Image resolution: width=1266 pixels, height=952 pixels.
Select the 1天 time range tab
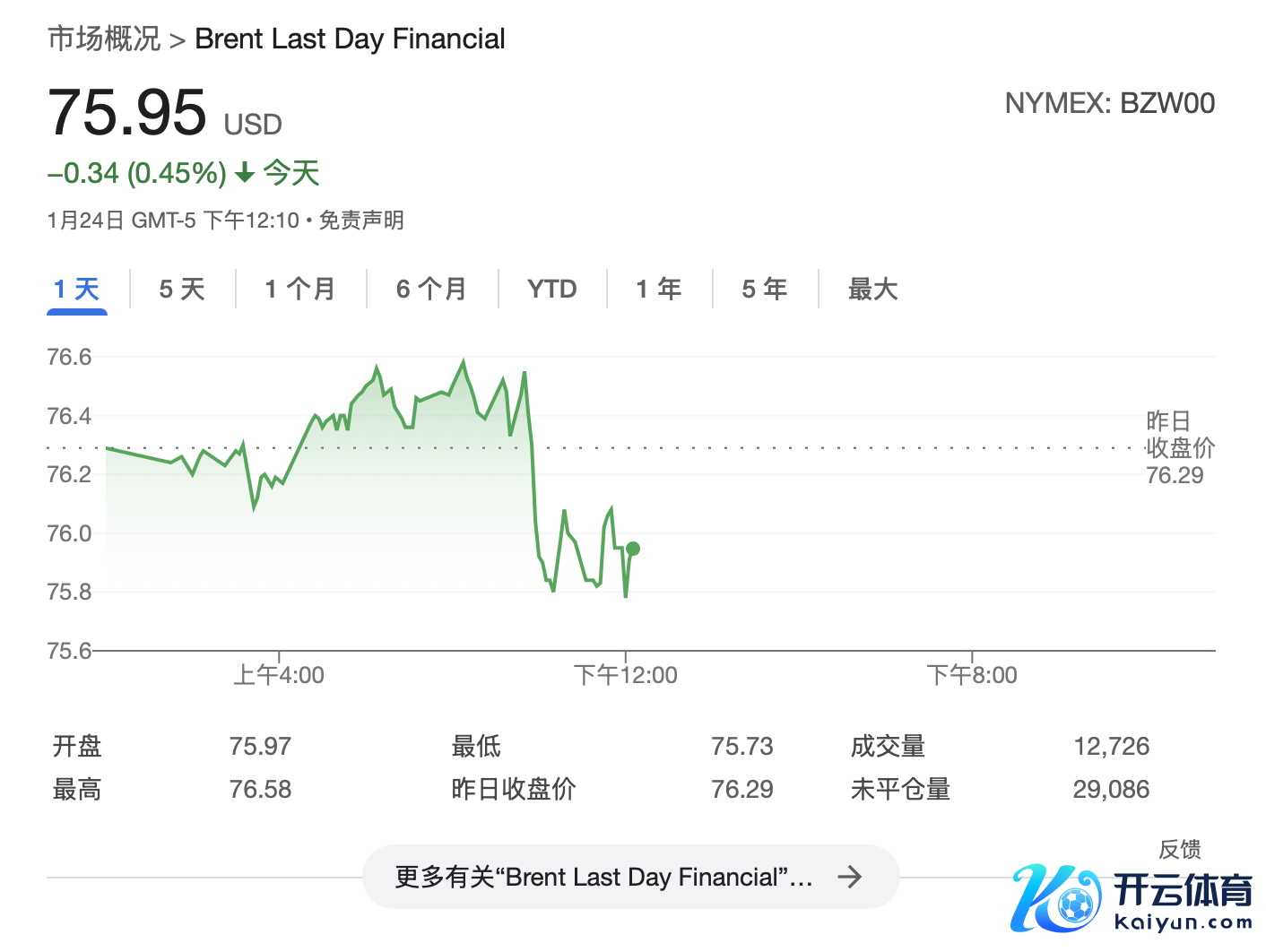tap(76, 289)
